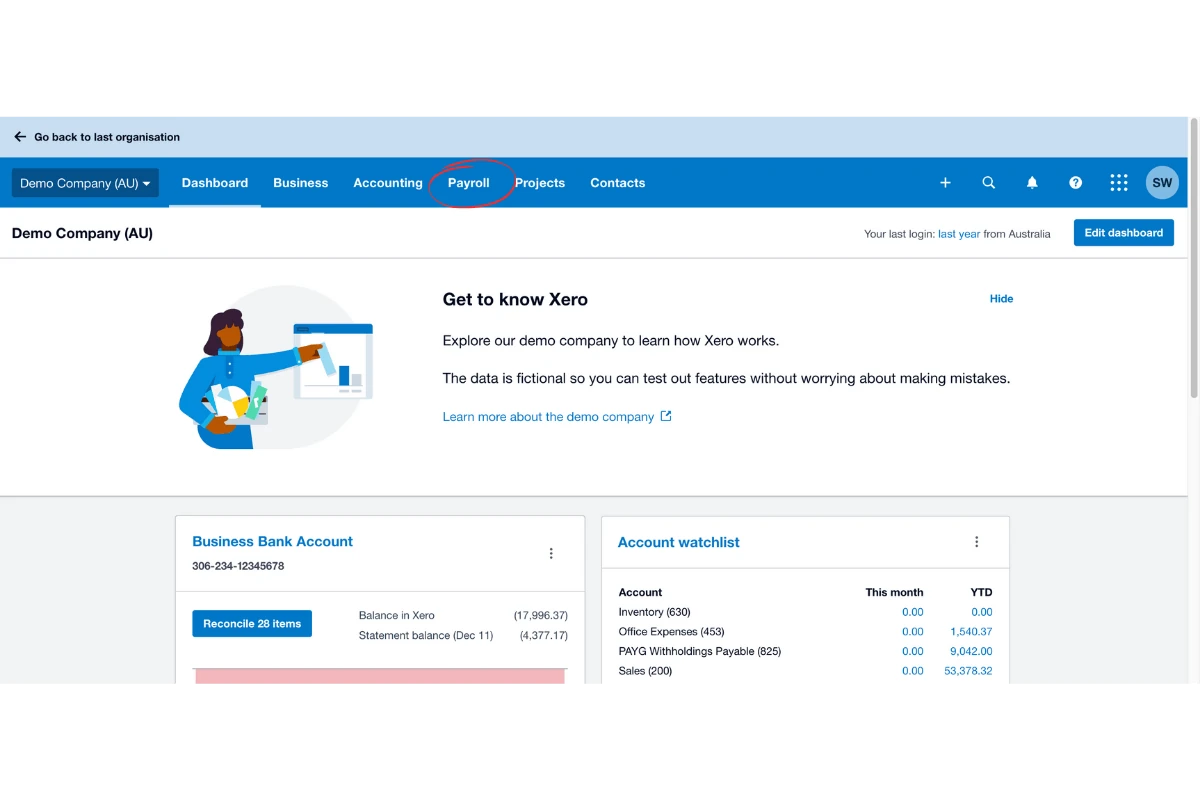Open Account watchlist options menu
This screenshot has width=1200, height=800.
click(x=977, y=542)
